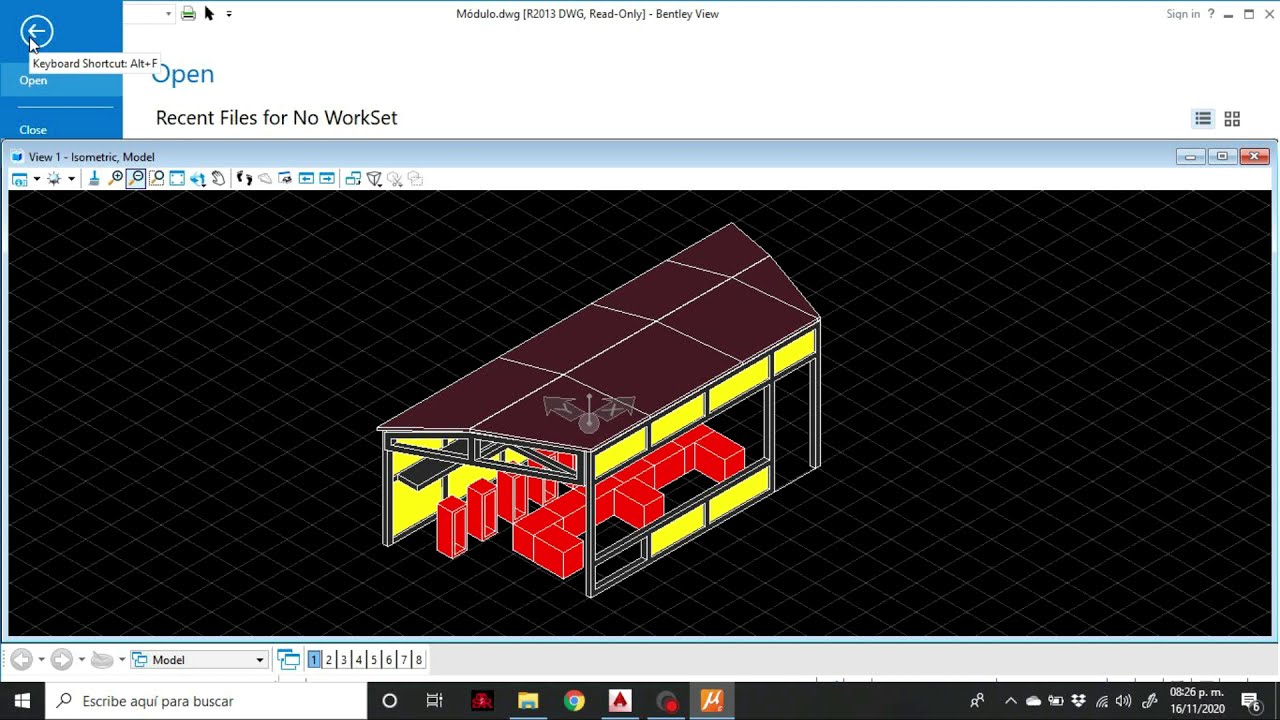The image size is (1280, 720).
Task: Toggle view window 2
Action: (329, 659)
